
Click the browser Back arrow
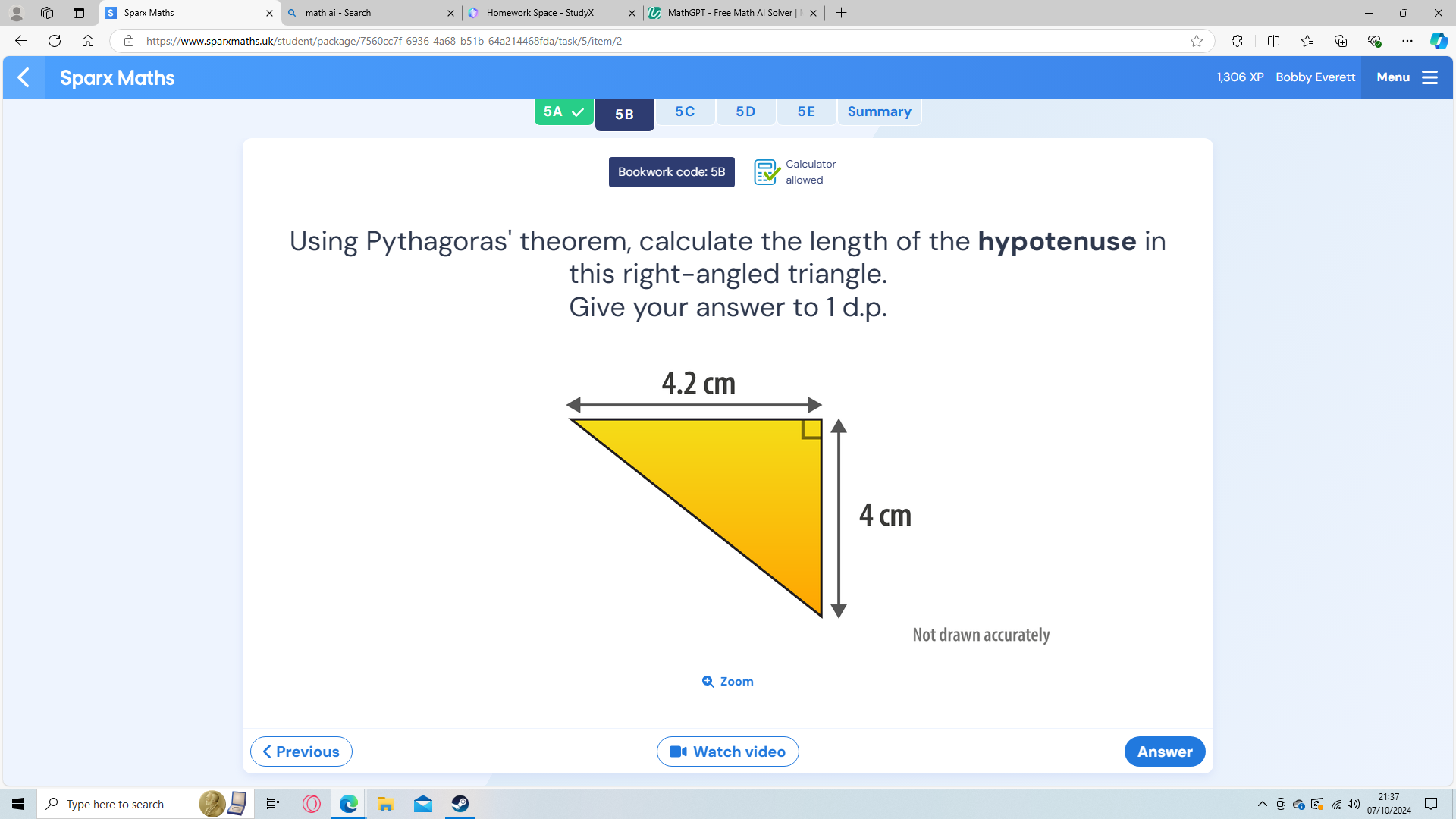(21, 41)
